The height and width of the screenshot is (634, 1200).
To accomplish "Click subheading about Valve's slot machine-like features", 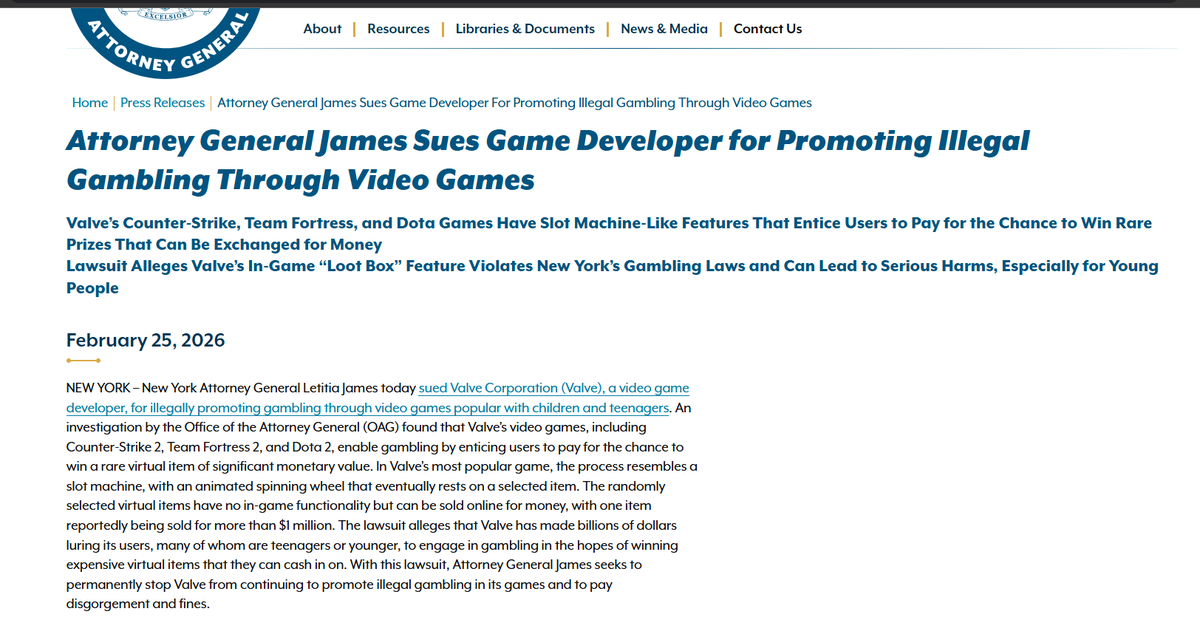I will [x=609, y=233].
